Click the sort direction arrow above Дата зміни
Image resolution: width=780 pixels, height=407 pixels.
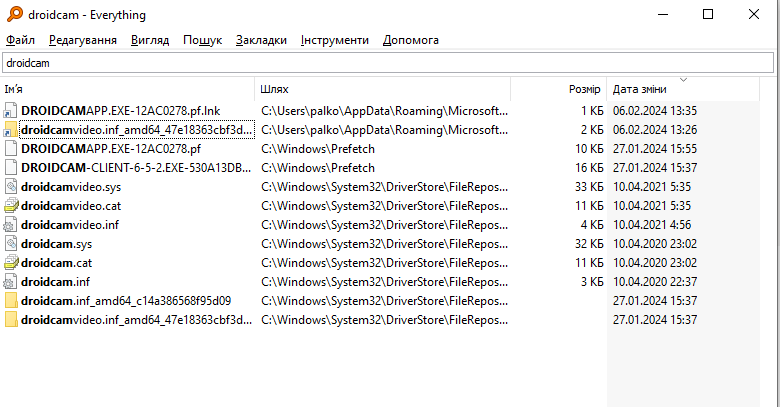click(683, 80)
